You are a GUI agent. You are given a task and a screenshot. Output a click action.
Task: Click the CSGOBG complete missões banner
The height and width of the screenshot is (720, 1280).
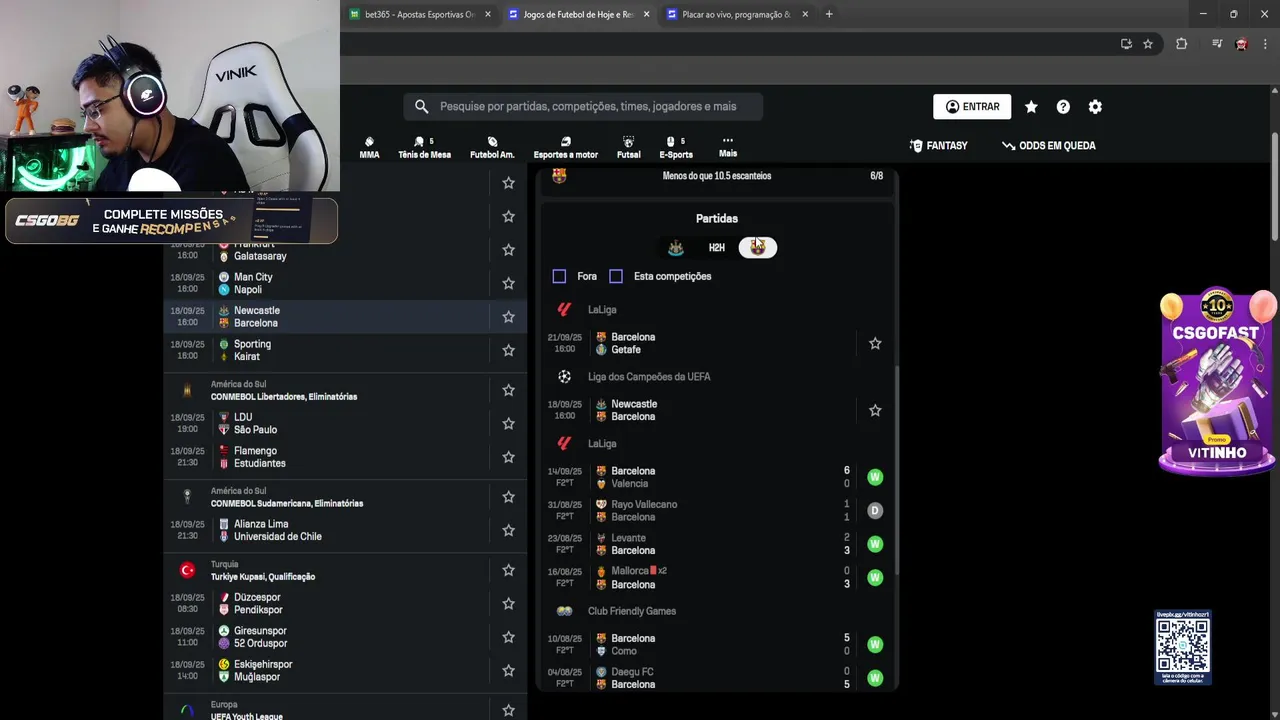click(171, 221)
